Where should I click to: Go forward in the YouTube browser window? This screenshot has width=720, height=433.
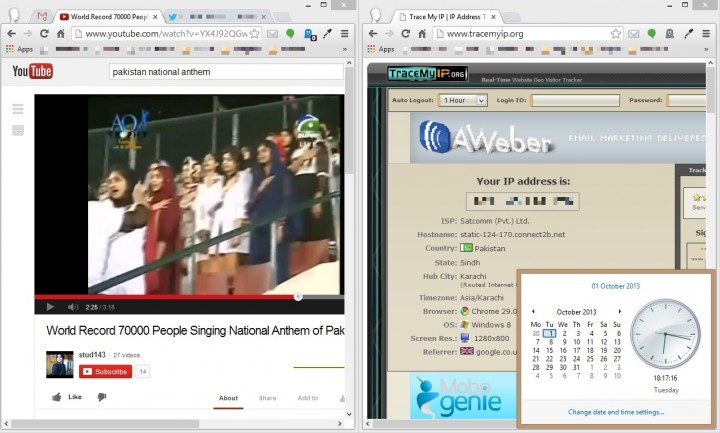[28, 34]
